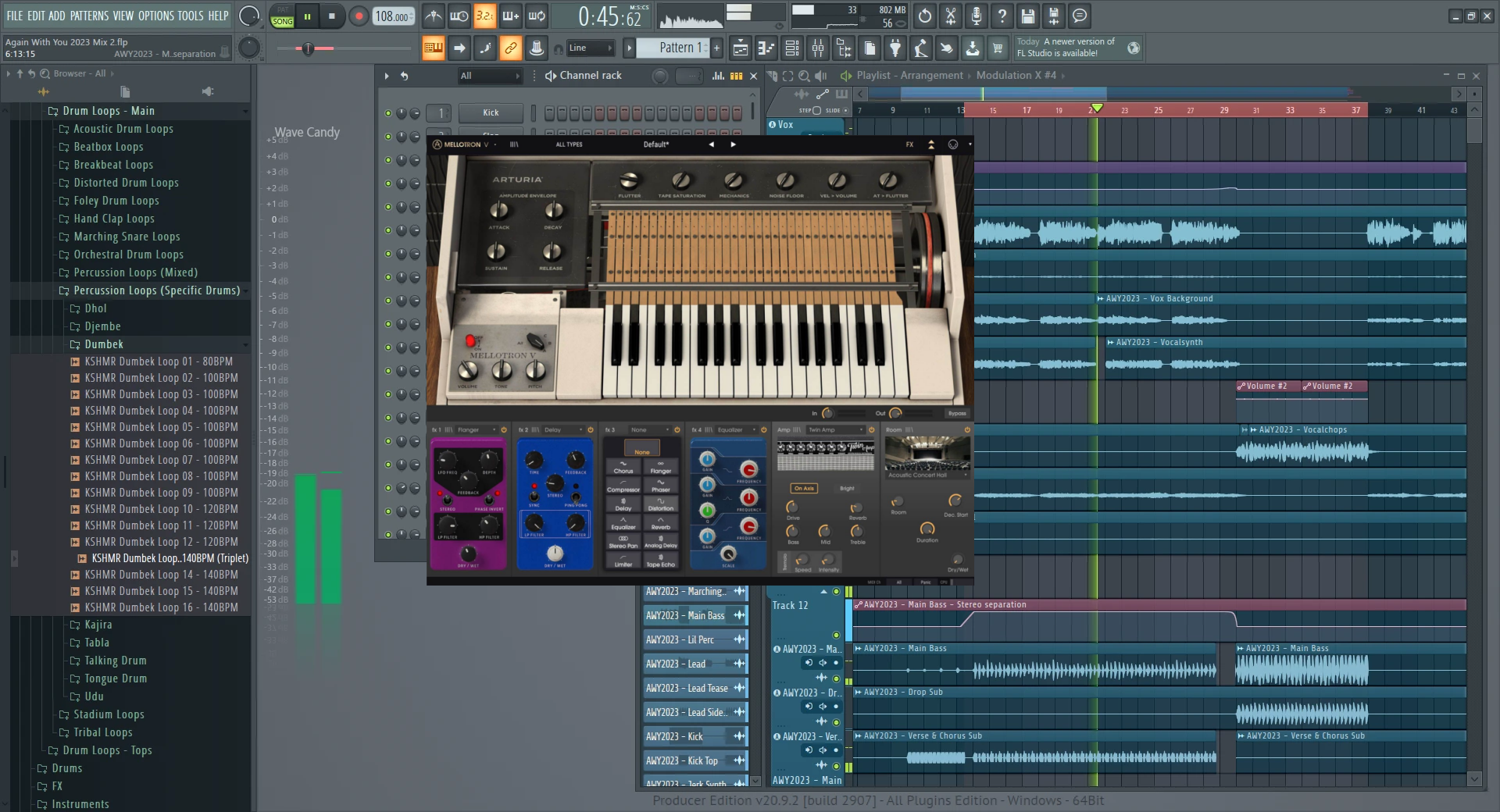Toggle Channel rack step sequencer view icon
The width and height of the screenshot is (1500, 812).
(x=736, y=76)
